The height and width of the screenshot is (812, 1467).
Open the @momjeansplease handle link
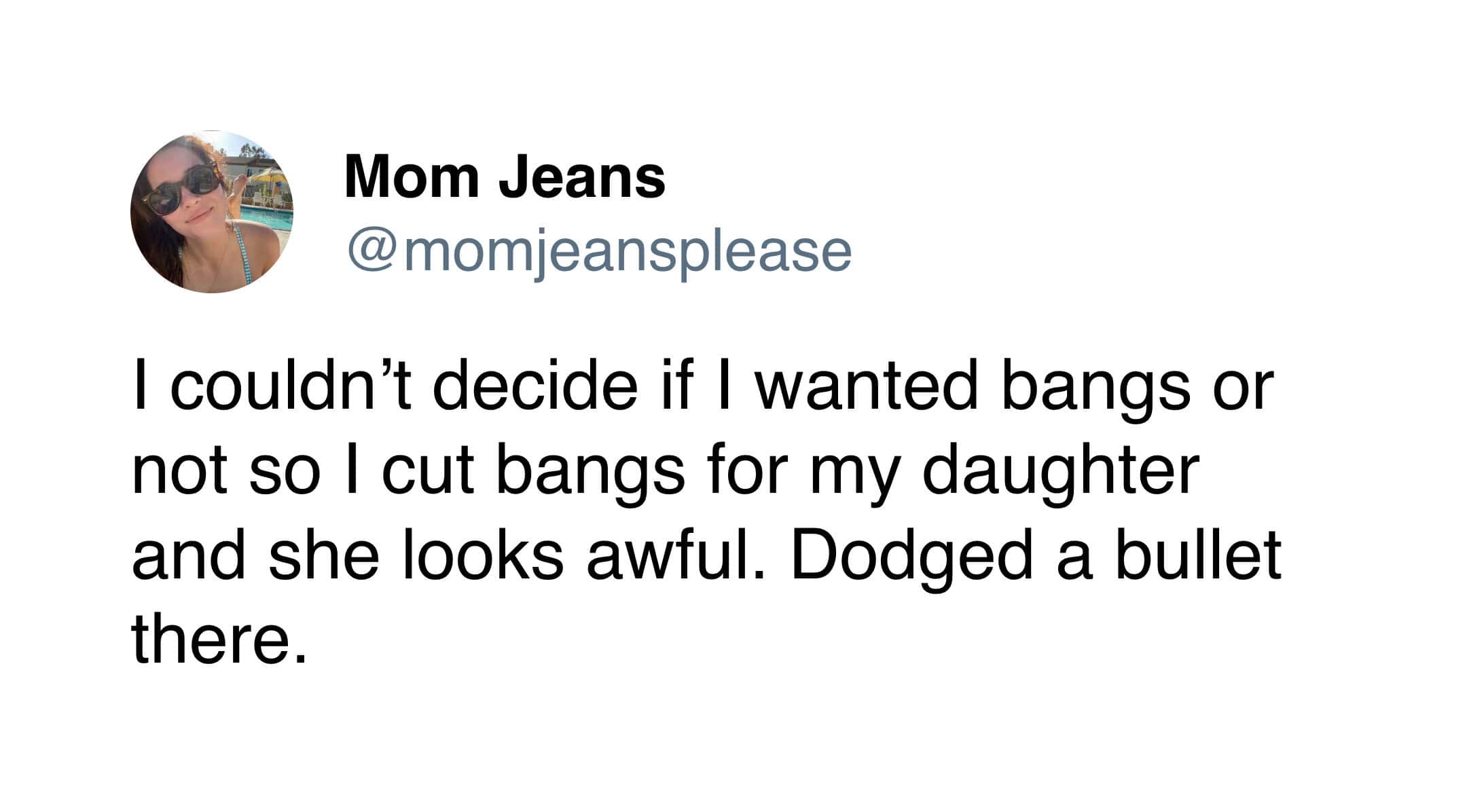pos(599,251)
